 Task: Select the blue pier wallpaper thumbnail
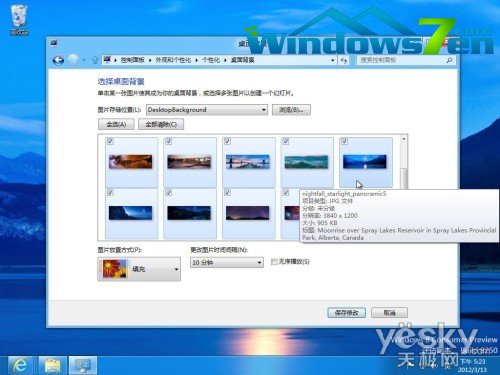(x=248, y=162)
